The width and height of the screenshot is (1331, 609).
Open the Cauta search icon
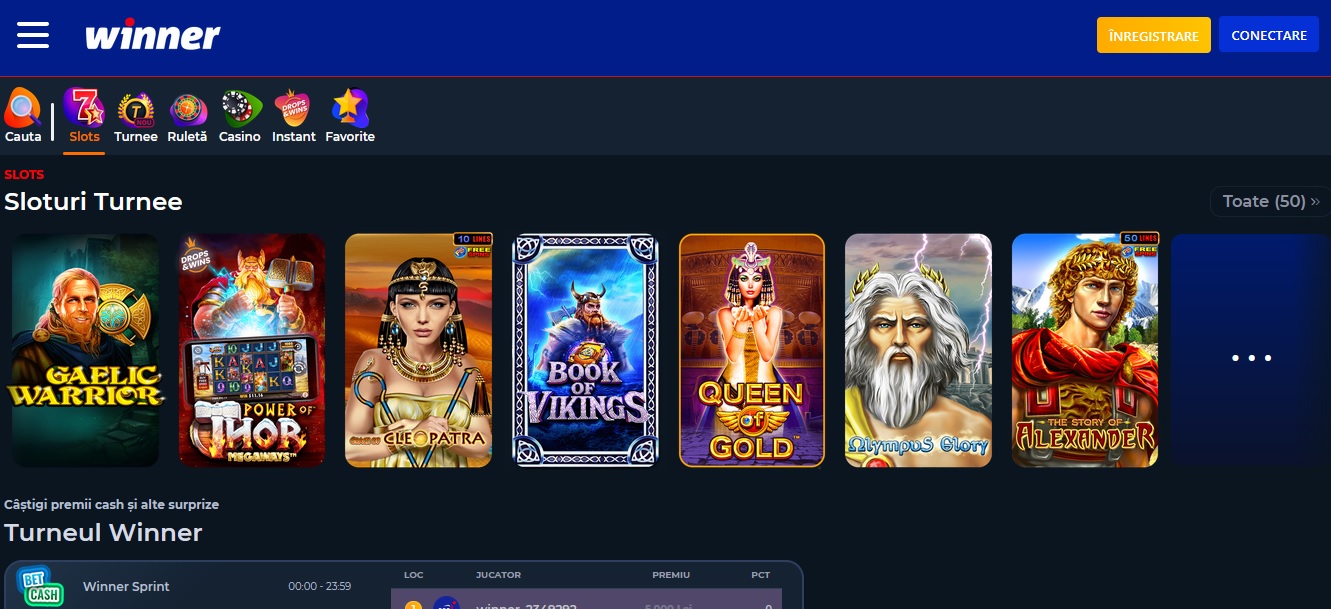pyautogui.click(x=23, y=116)
